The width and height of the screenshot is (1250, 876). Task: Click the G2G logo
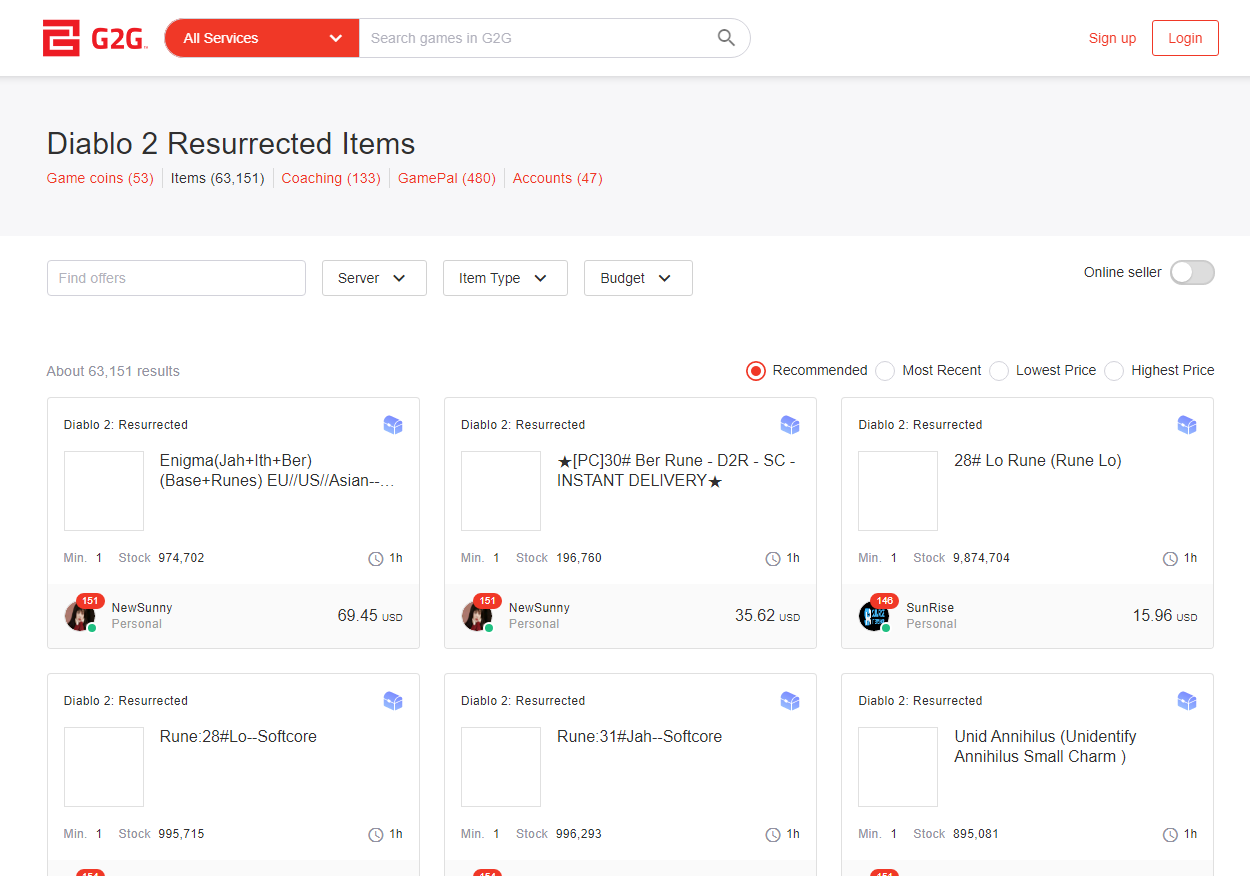(95, 38)
